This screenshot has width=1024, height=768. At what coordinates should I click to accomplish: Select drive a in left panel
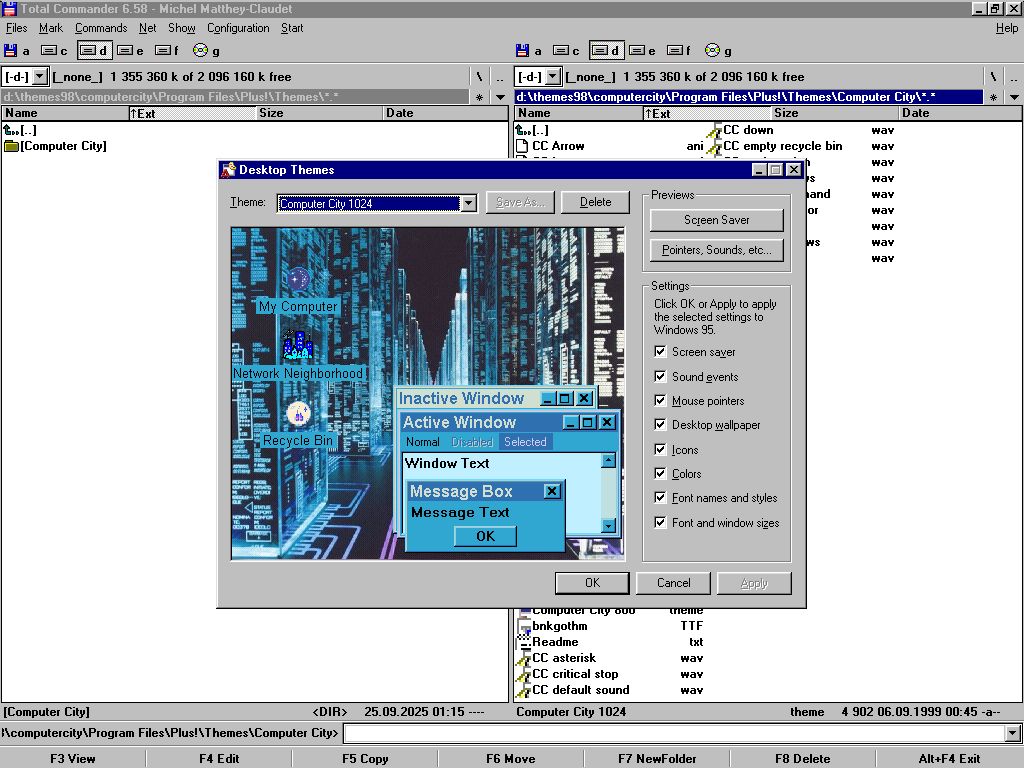(17, 51)
